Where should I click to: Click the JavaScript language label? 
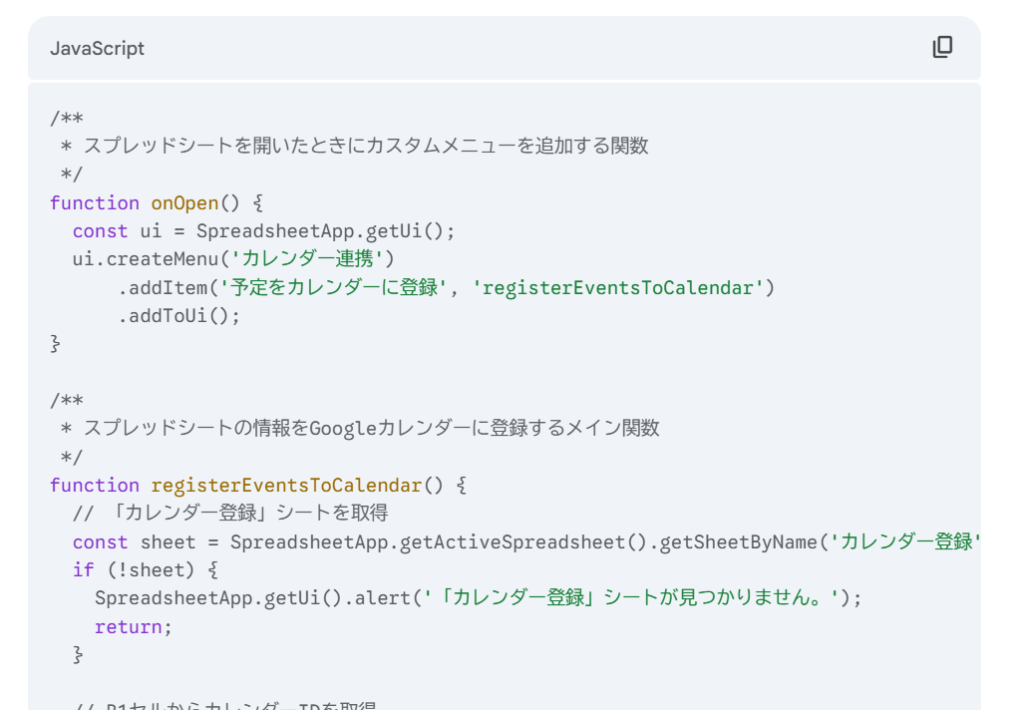tap(97, 48)
